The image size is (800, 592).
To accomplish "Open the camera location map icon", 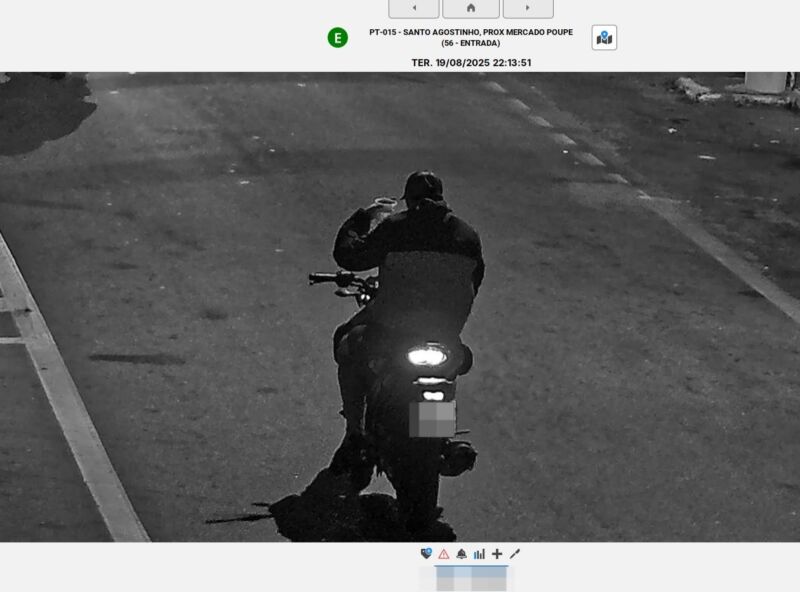I will click(x=604, y=38).
